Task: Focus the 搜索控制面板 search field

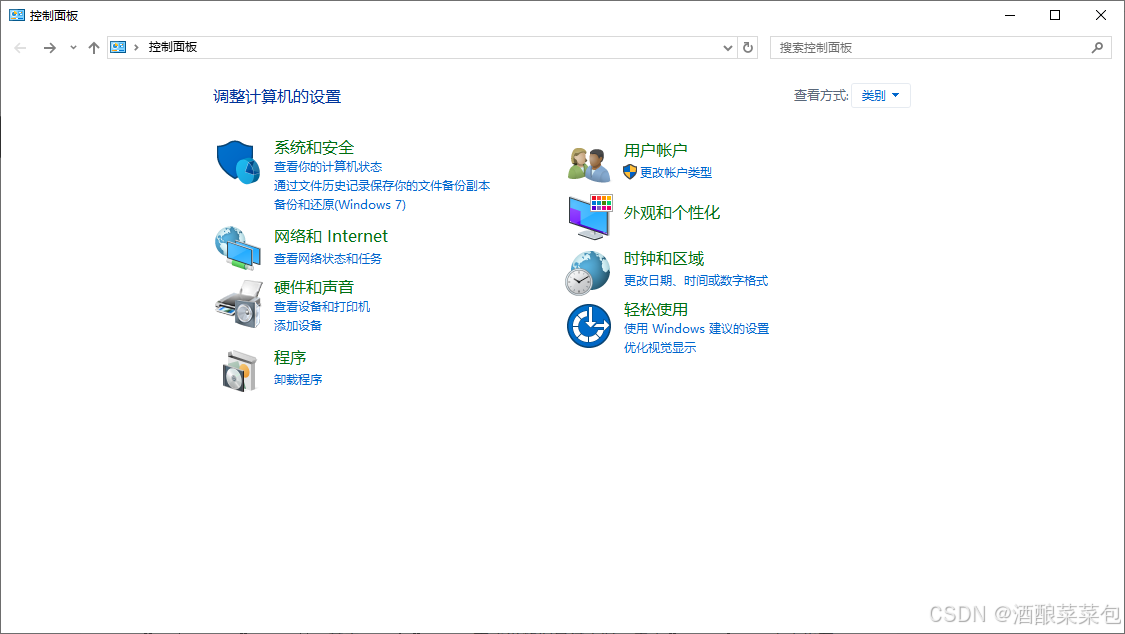Action: pyautogui.click(x=941, y=47)
